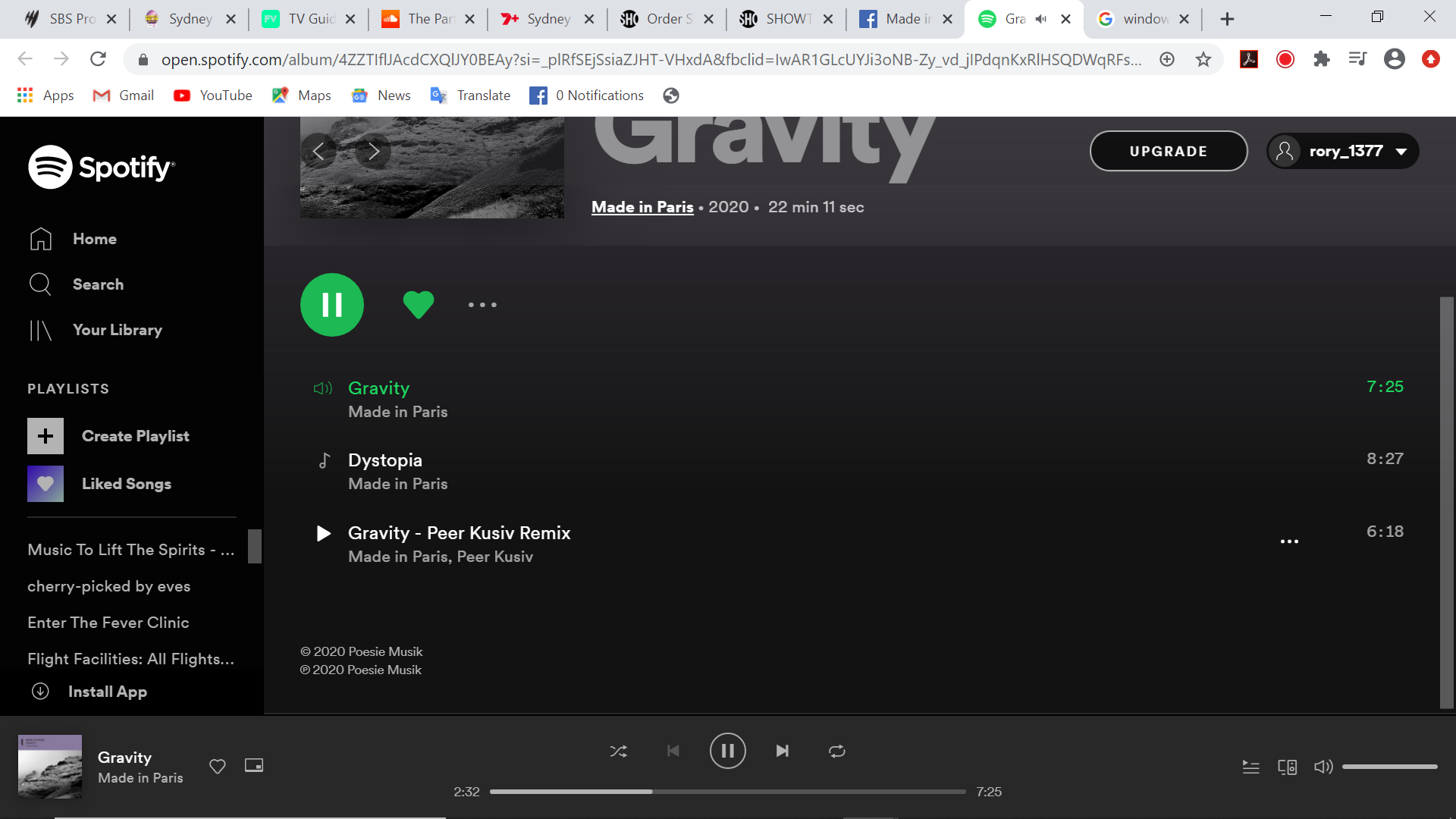1456x819 pixels.
Task: Click the skip to next track icon
Action: 782,751
